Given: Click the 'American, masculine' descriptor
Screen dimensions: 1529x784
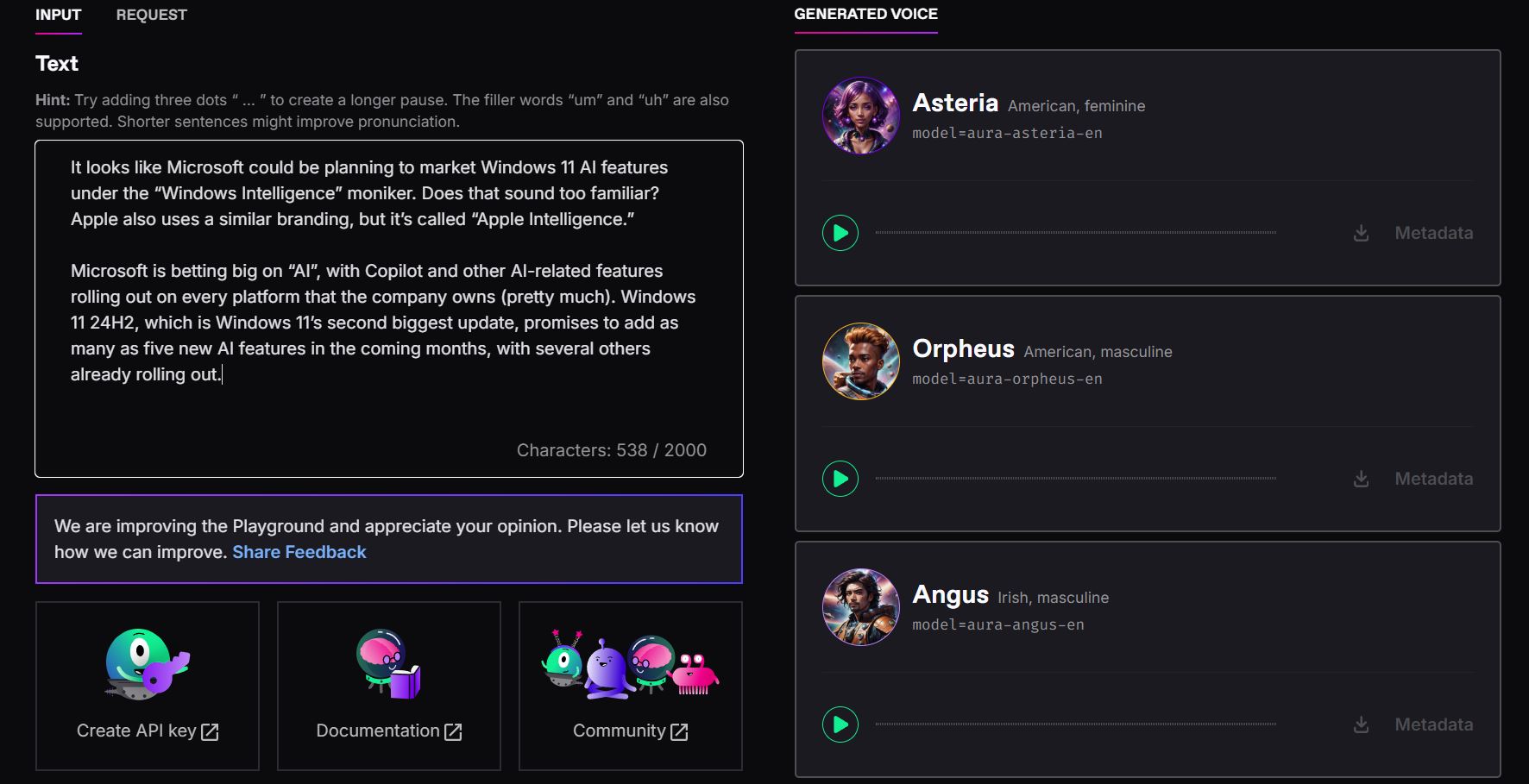Looking at the screenshot, I should coord(1098,352).
